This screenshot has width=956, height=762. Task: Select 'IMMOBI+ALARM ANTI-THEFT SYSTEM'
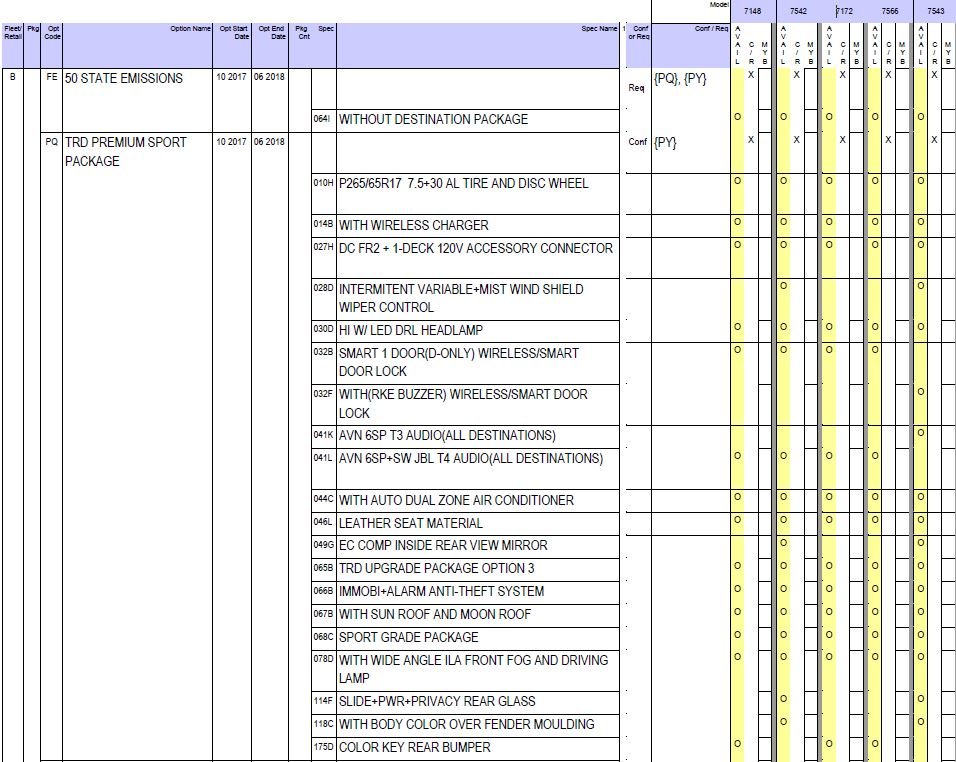point(441,591)
